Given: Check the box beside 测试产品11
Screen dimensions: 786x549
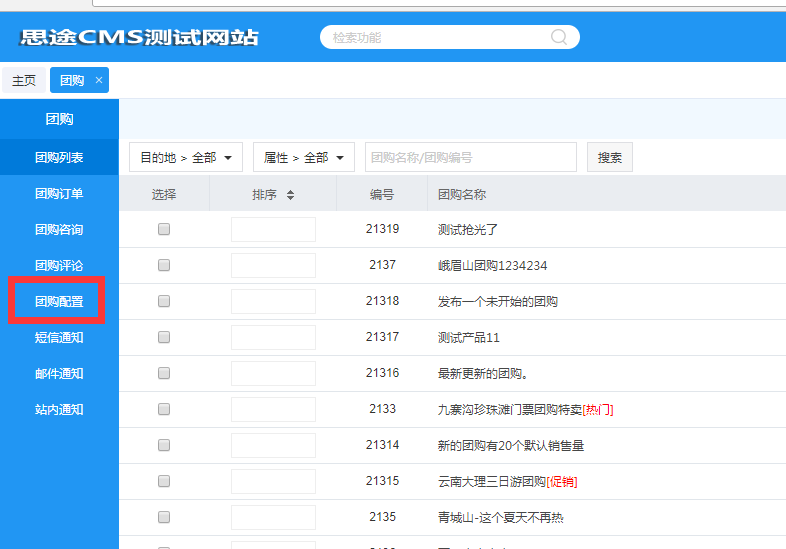Looking at the screenshot, I should point(164,337).
